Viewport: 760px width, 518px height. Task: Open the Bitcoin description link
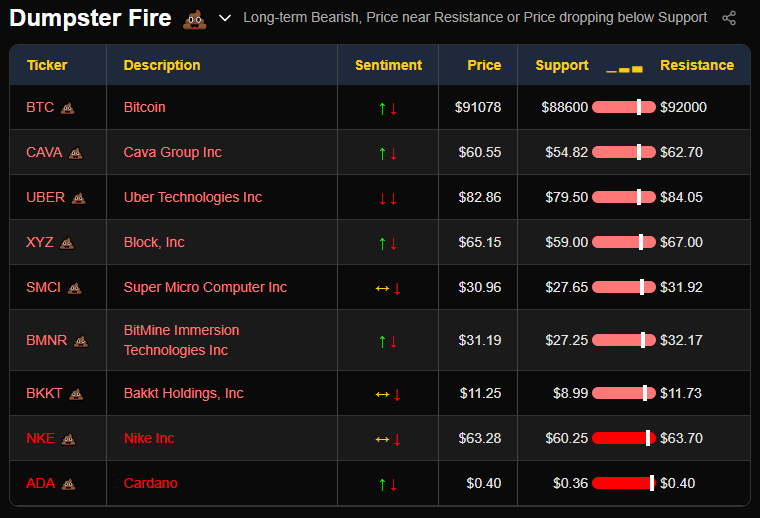145,107
